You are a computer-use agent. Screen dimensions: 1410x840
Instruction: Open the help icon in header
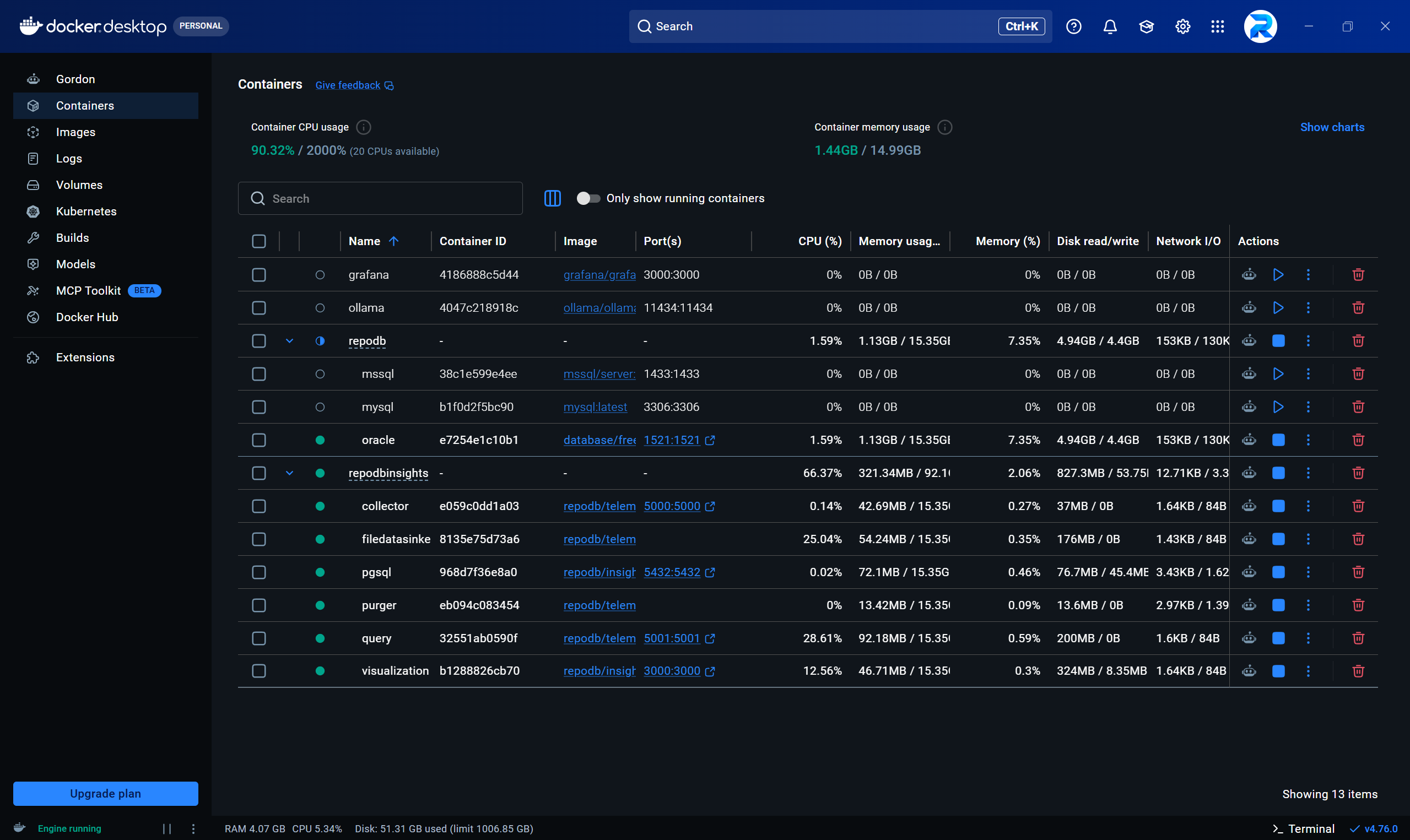1073,26
